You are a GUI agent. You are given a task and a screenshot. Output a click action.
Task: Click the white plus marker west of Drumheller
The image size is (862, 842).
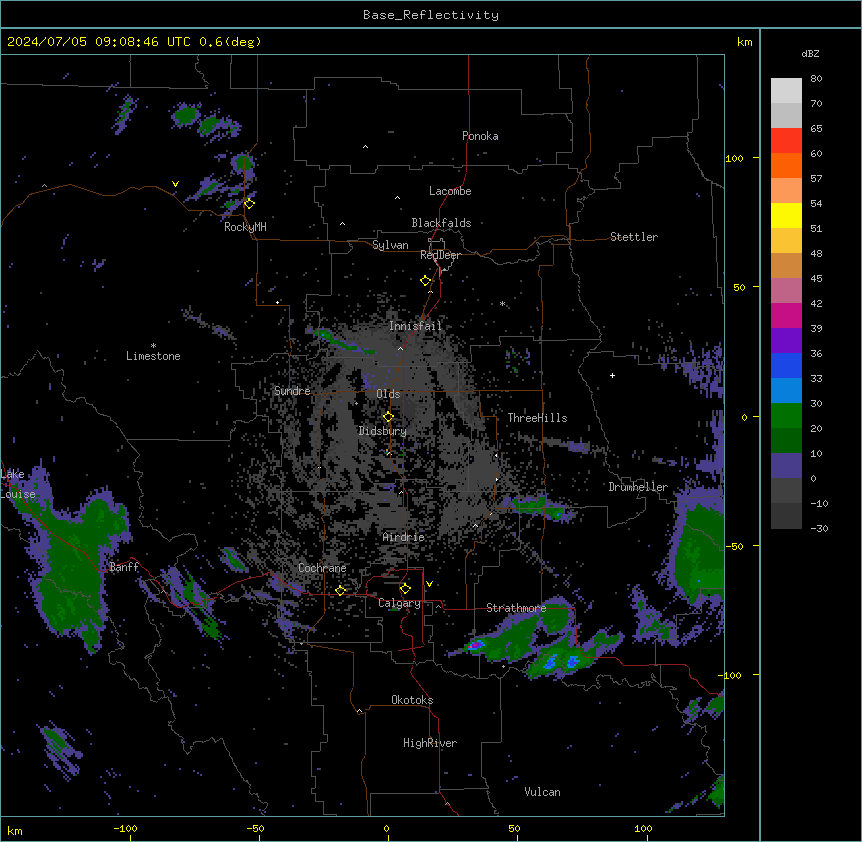coord(612,375)
